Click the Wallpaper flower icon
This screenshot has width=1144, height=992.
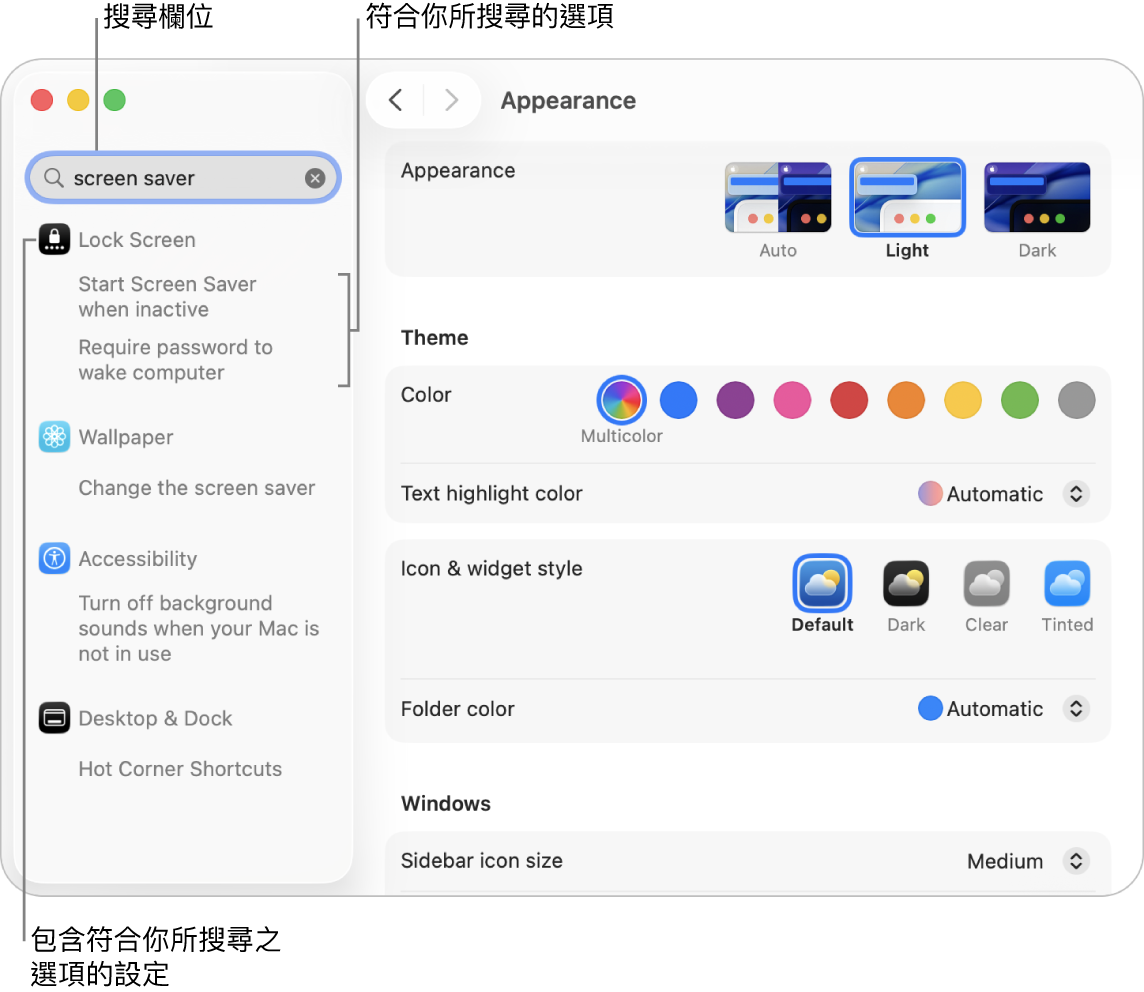click(x=54, y=437)
